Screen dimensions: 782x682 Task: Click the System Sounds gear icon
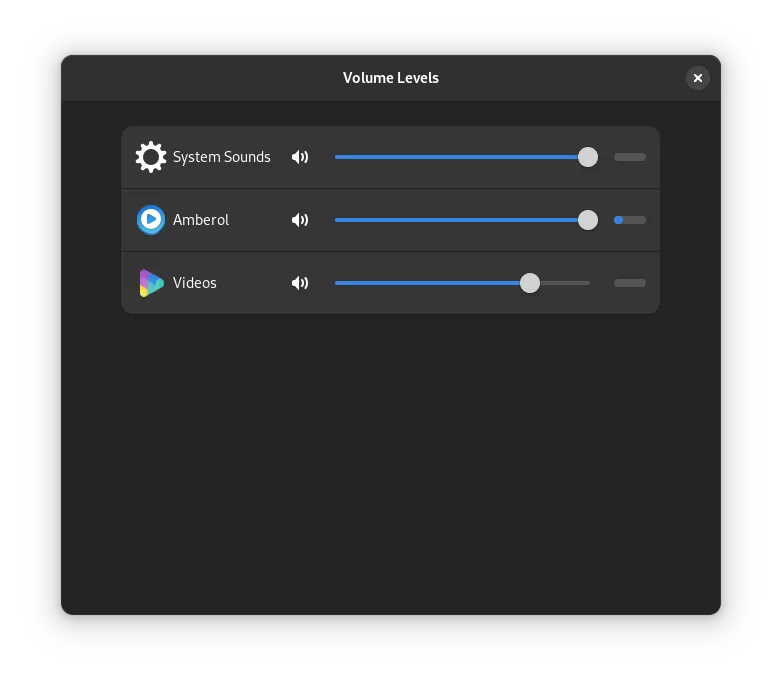click(x=151, y=157)
